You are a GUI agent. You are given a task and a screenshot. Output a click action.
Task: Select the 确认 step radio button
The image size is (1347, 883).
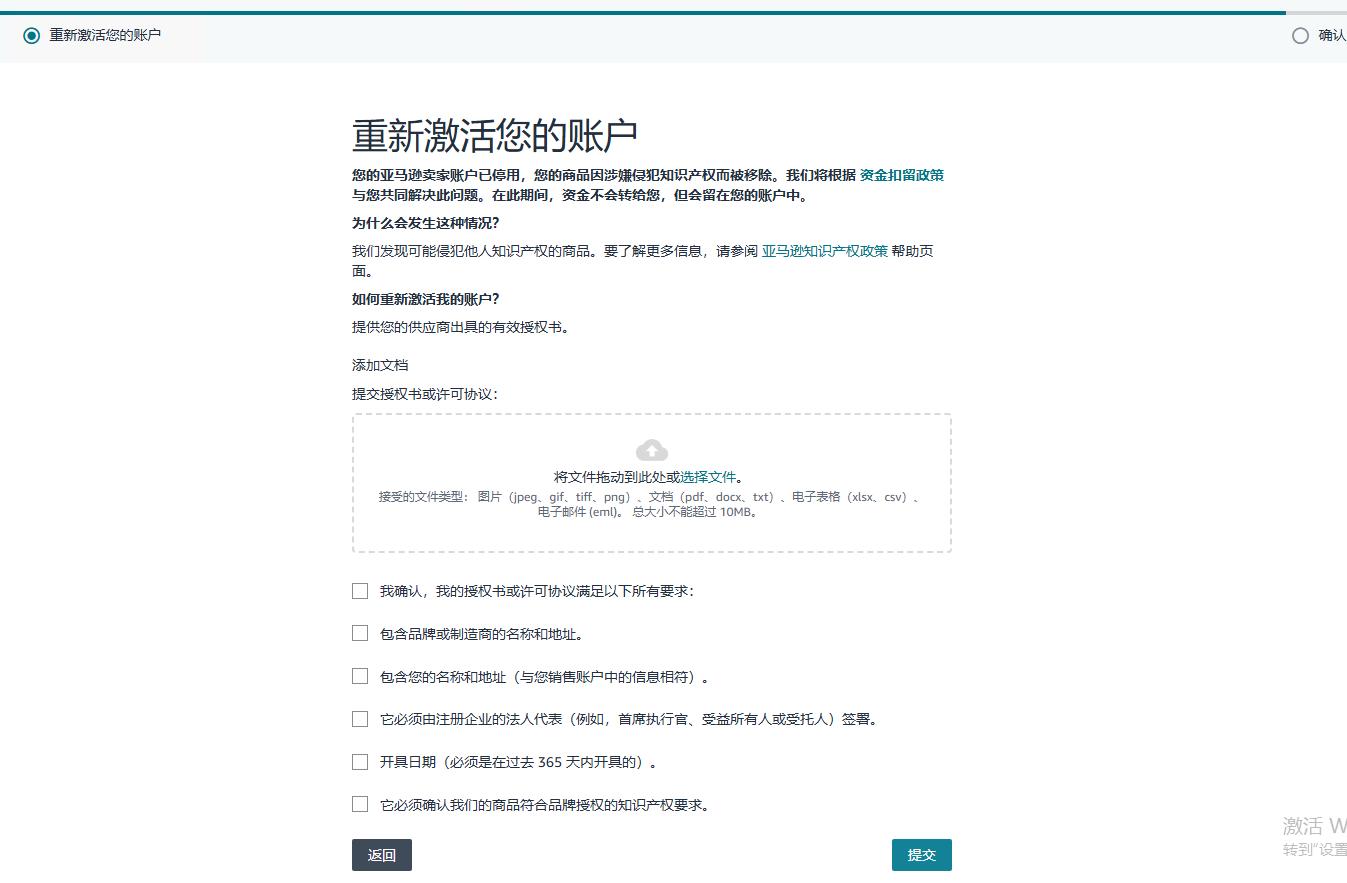[x=1300, y=36]
